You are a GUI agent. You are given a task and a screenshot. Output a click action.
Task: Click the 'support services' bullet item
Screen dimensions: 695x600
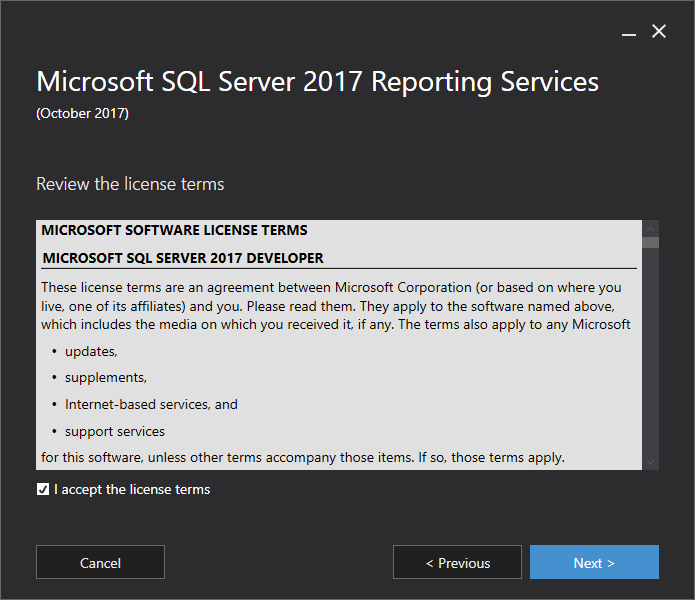click(115, 431)
